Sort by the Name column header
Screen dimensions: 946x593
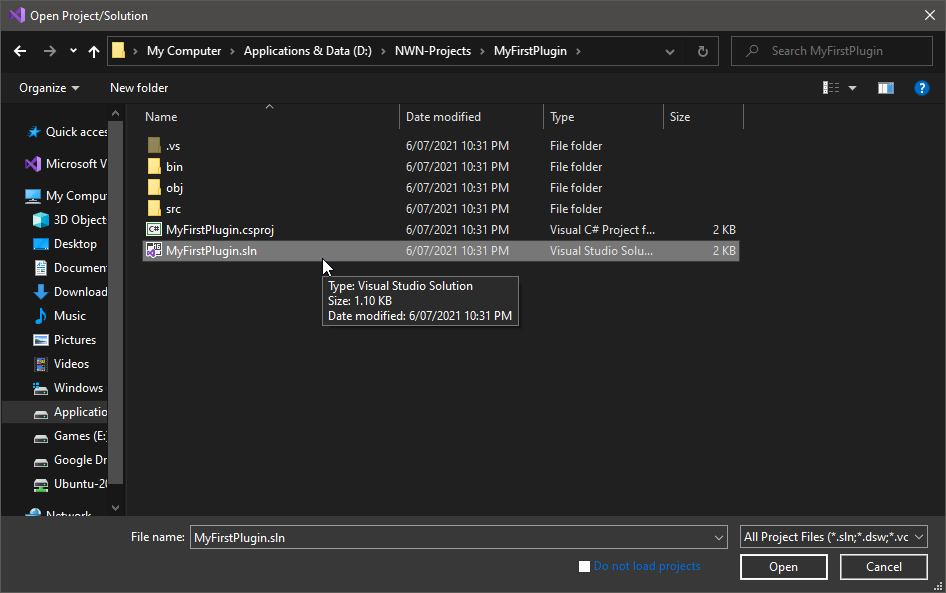click(x=161, y=117)
